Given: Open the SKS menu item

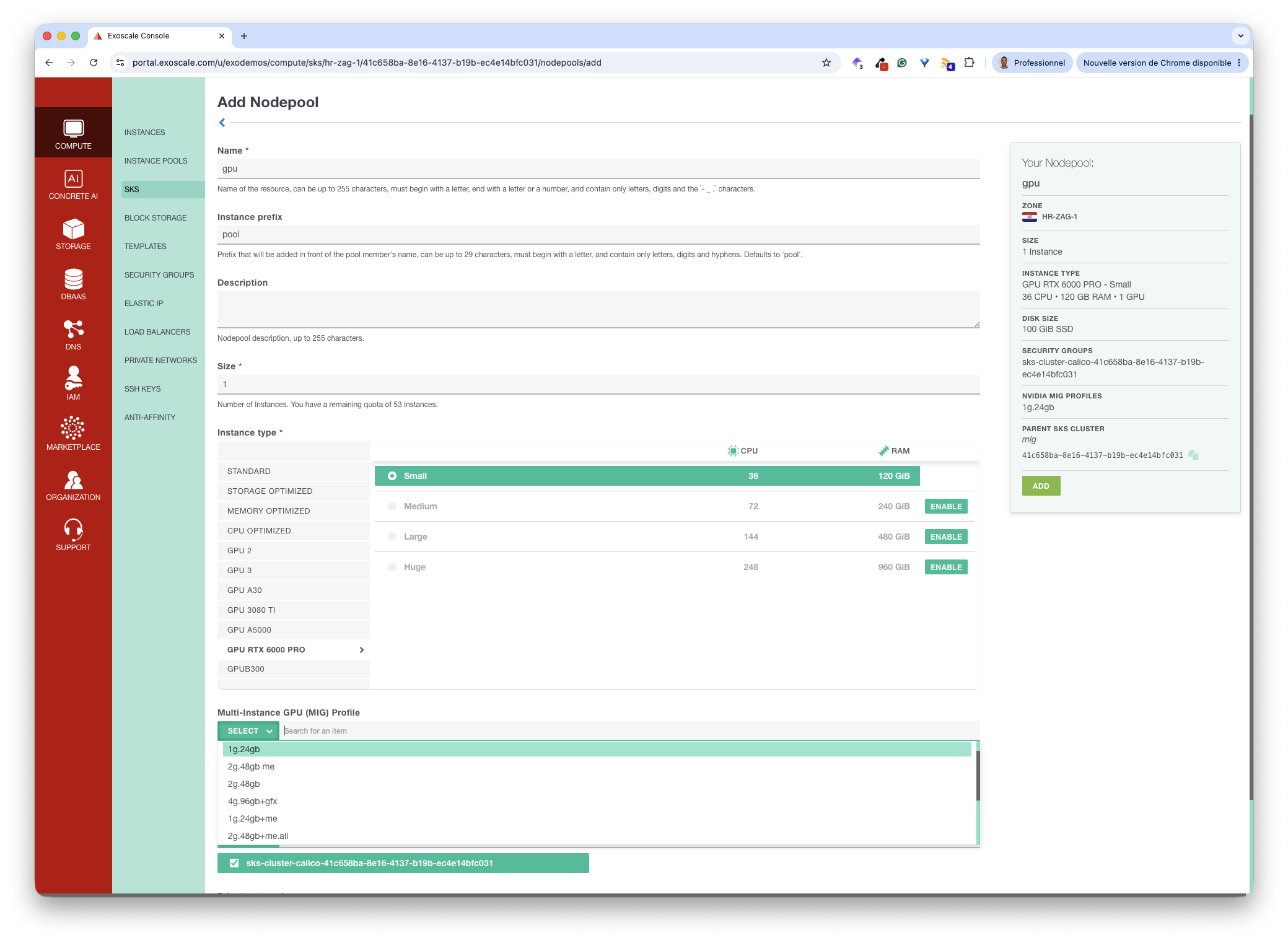Looking at the screenshot, I should pyautogui.click(x=163, y=190).
